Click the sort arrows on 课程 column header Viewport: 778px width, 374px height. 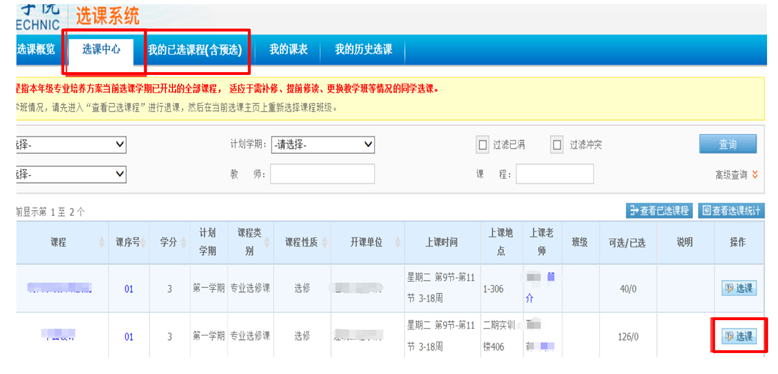tap(102, 243)
